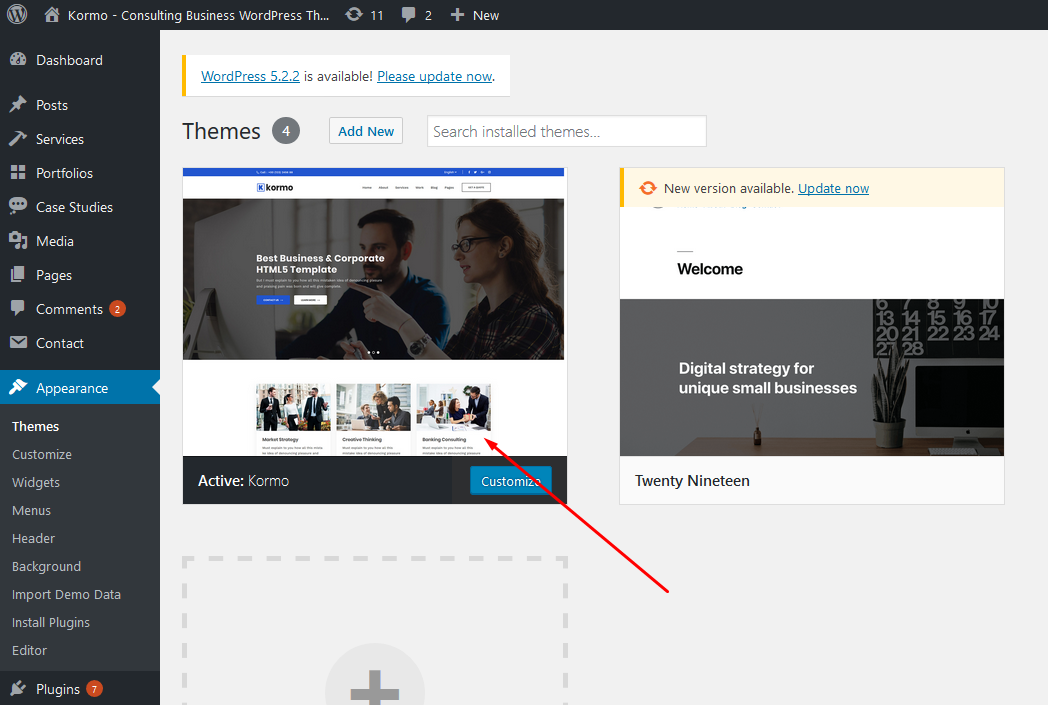Open the comments bubble in admin bar
This screenshot has height=705, width=1048.
tap(408, 15)
